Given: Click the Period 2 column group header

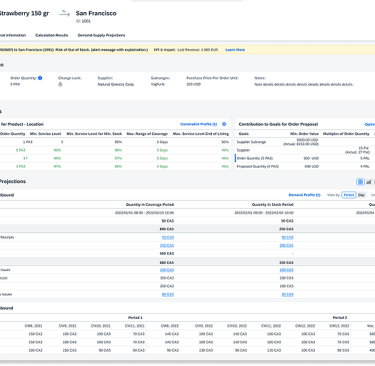Looking at the screenshot, I should click(340, 318).
